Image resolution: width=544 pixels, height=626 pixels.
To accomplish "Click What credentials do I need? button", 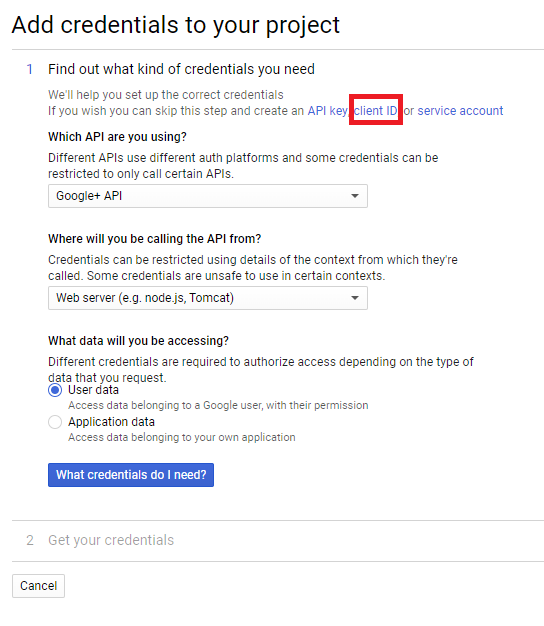I will tap(131, 475).
